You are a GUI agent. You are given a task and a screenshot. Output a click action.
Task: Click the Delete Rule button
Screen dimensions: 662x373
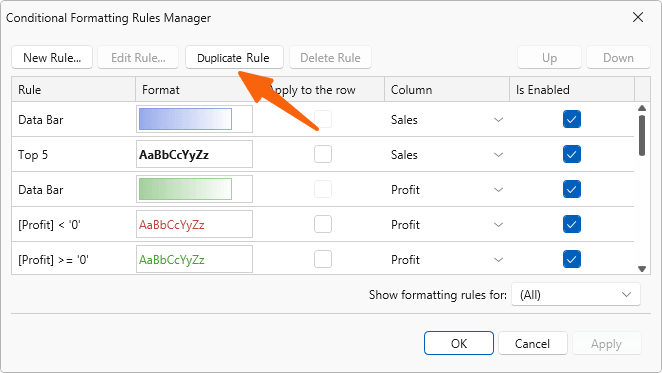[330, 57]
